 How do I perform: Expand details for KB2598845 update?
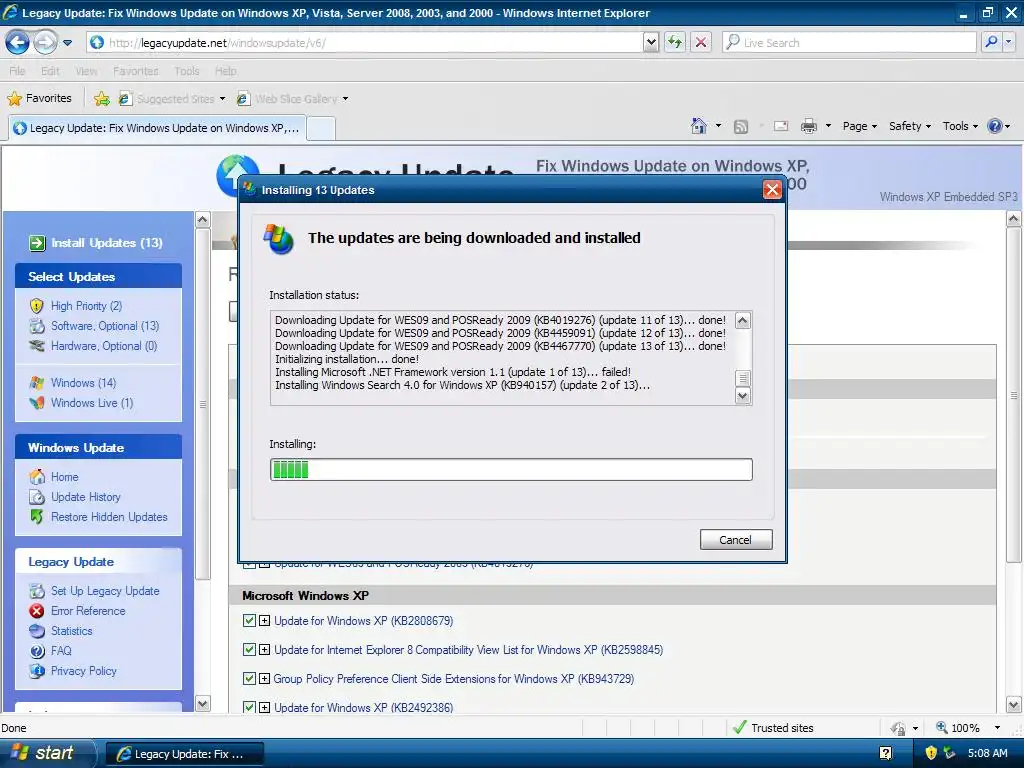264,649
